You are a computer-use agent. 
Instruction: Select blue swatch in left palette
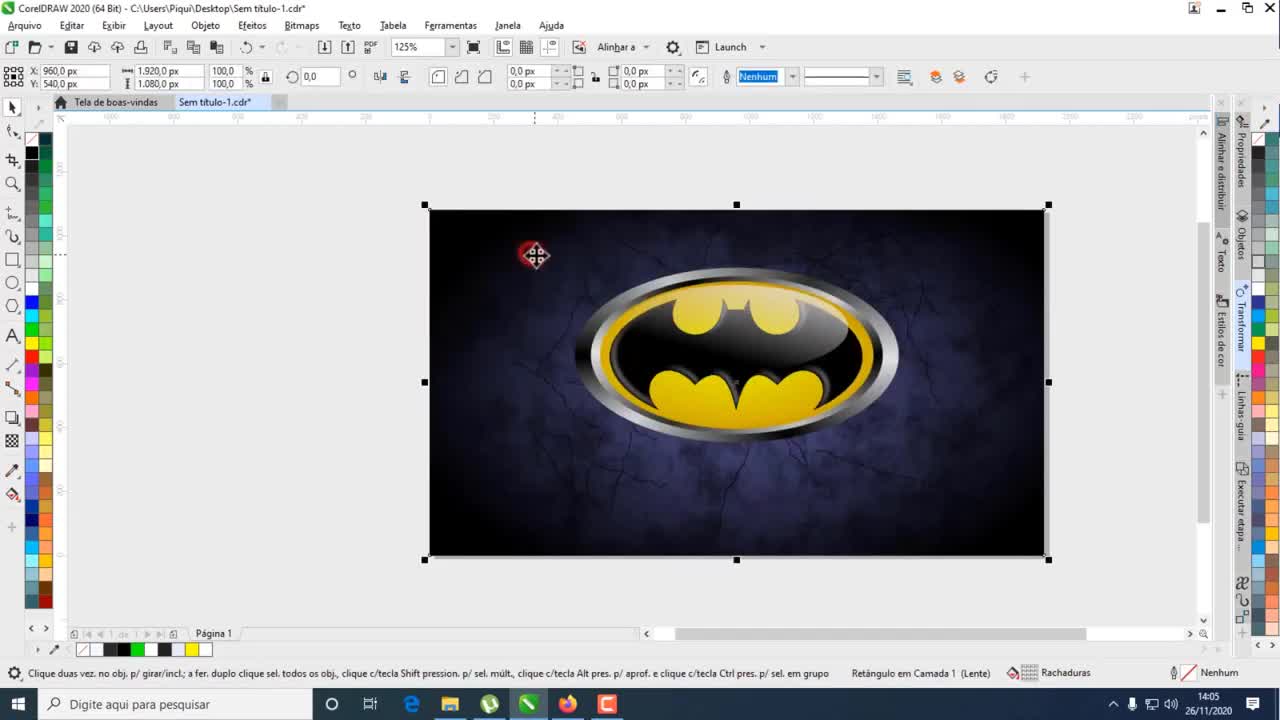point(32,302)
